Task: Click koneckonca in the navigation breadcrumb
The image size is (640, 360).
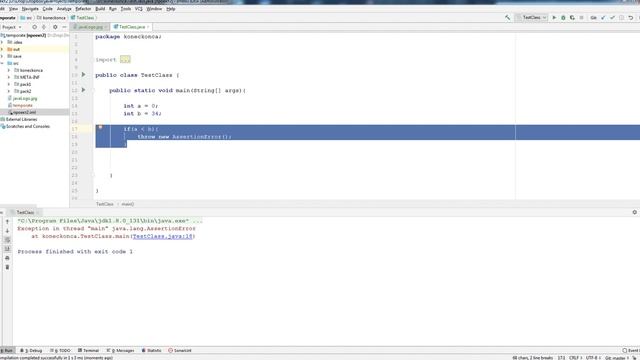Action: coord(51,18)
